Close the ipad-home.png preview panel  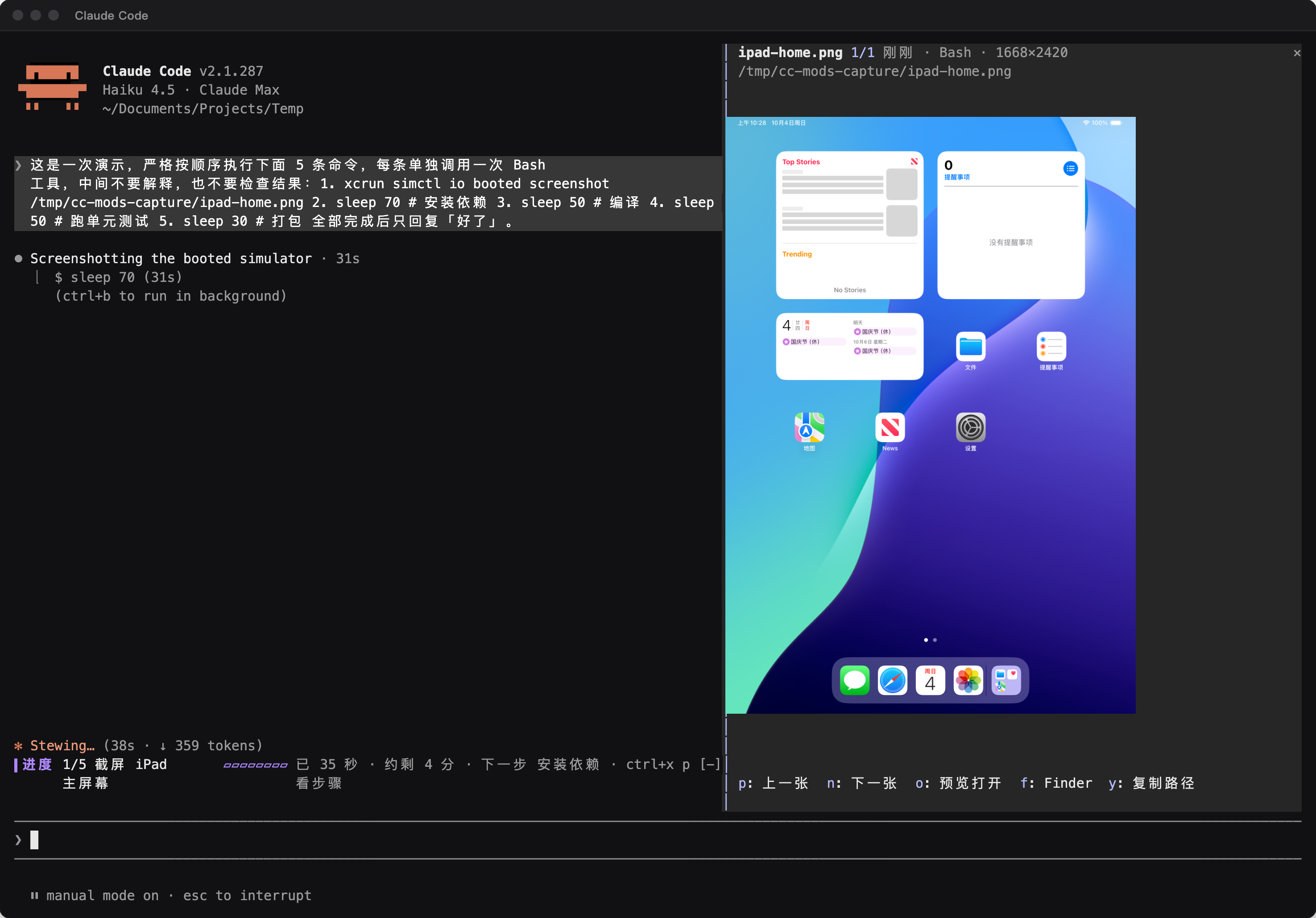tap(1297, 53)
